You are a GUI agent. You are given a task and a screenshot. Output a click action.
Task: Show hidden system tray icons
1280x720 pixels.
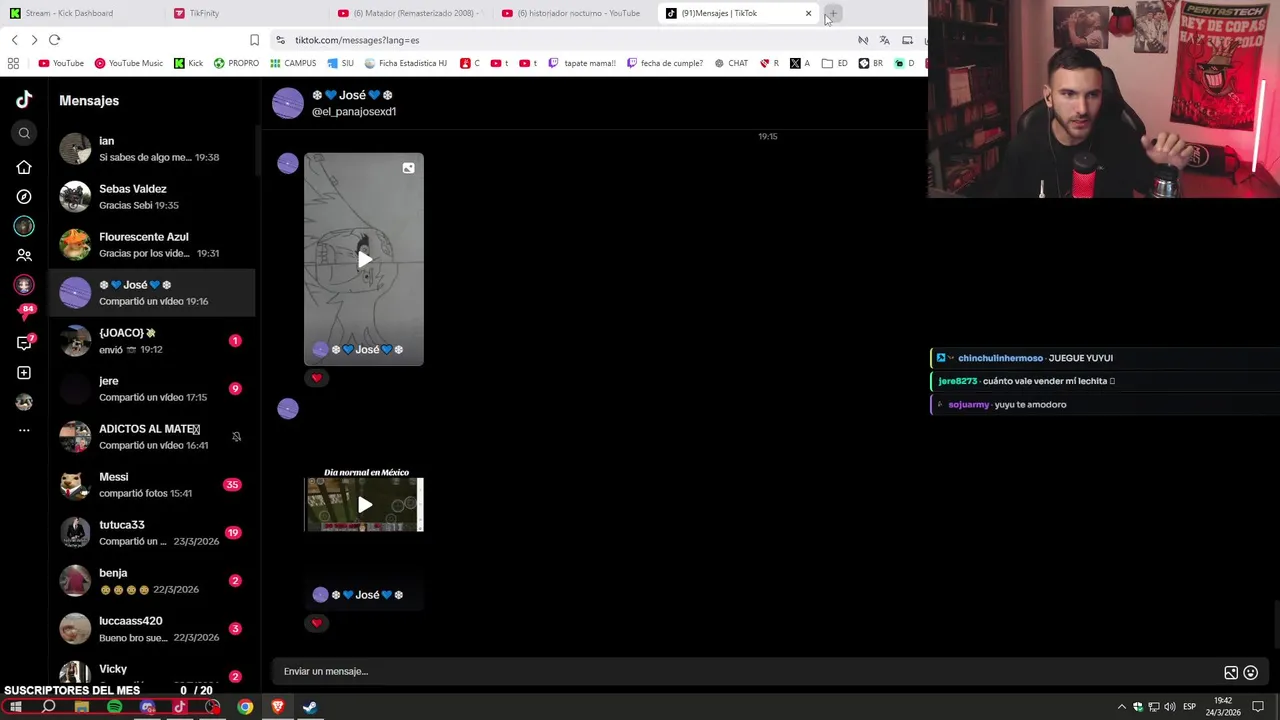point(1121,707)
